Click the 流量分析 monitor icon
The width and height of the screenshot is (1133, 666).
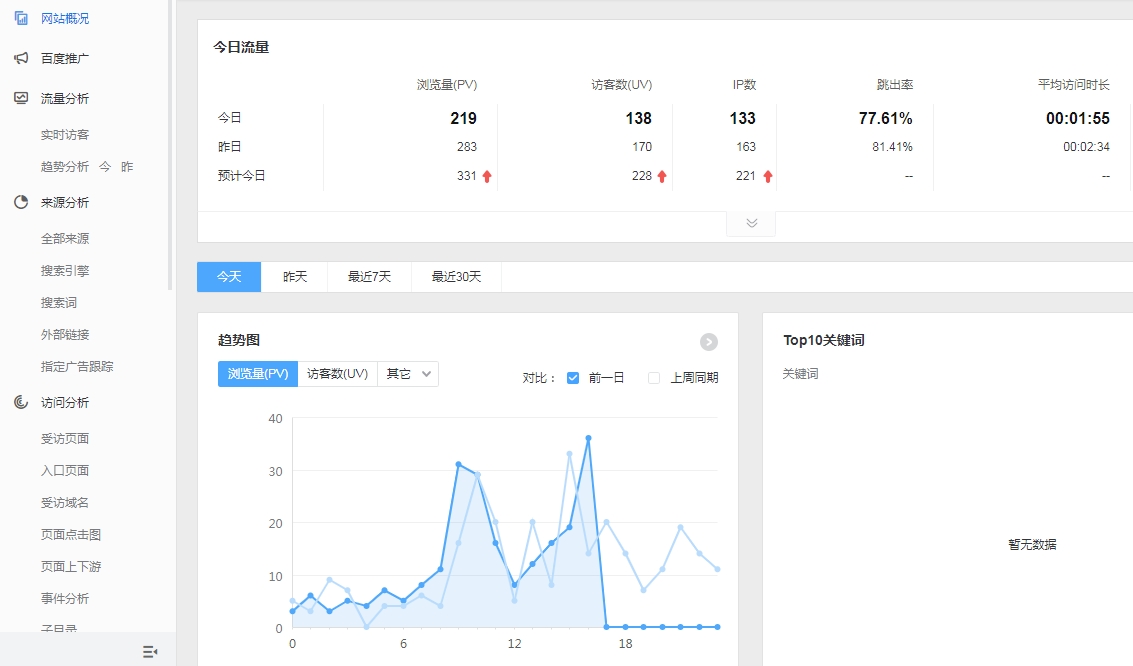tap(21, 98)
